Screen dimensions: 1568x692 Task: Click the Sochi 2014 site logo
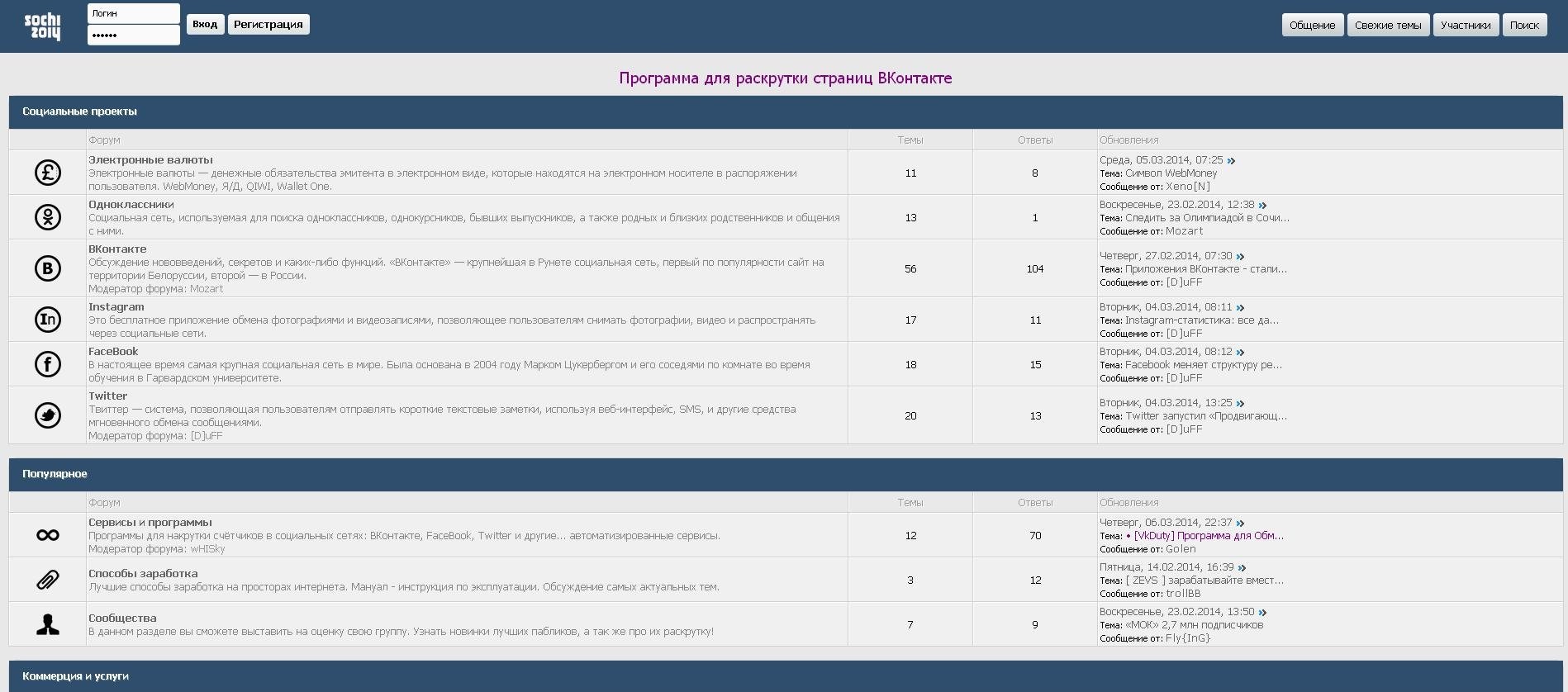(x=42, y=26)
